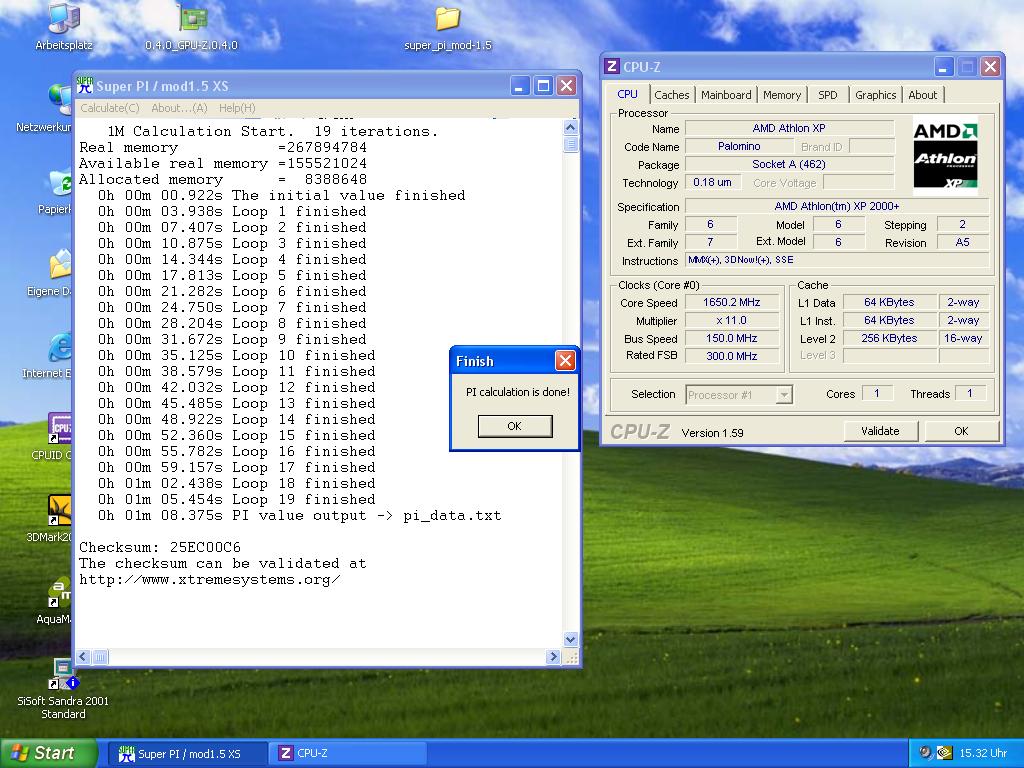Open the Help(H) menu

[x=237, y=108]
